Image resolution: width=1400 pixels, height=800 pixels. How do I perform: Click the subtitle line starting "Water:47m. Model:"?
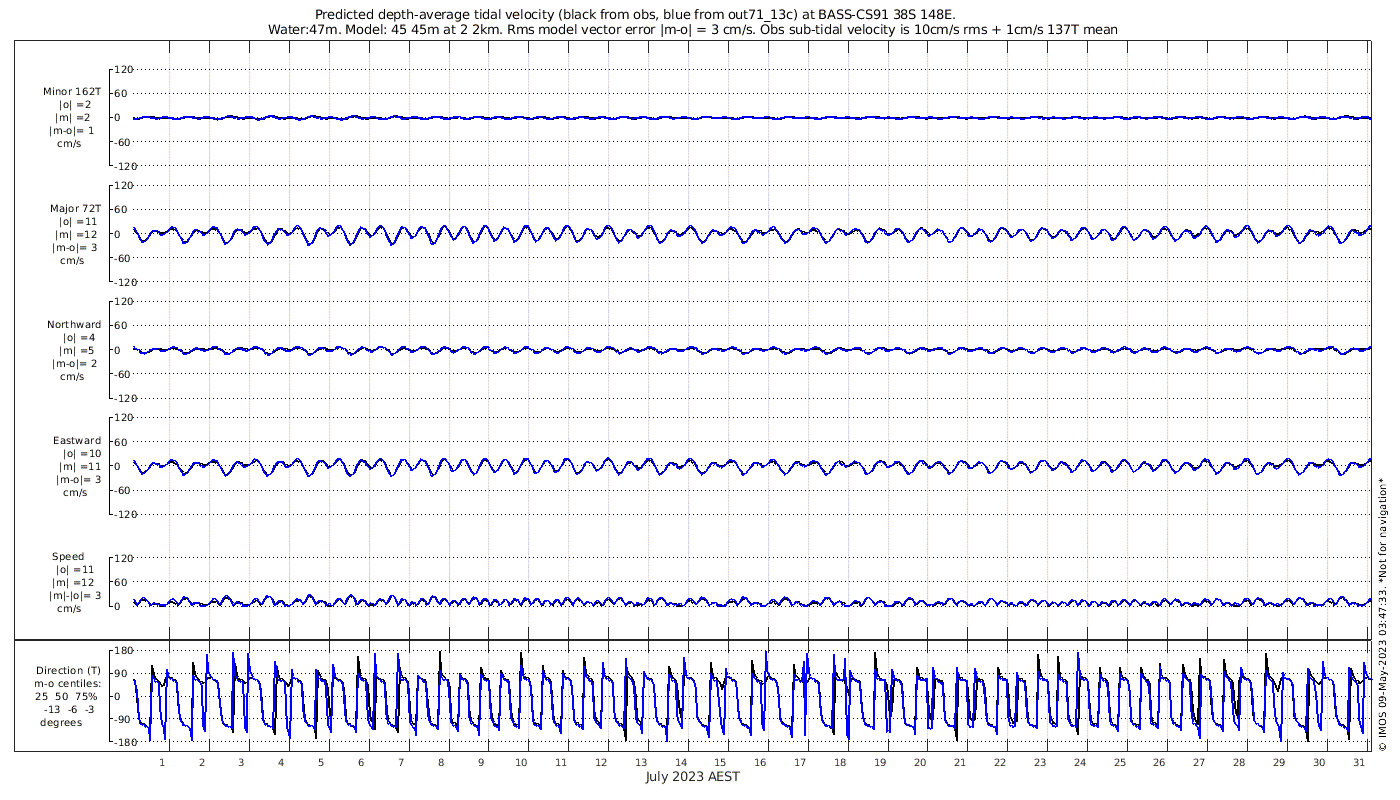pyautogui.click(x=693, y=30)
